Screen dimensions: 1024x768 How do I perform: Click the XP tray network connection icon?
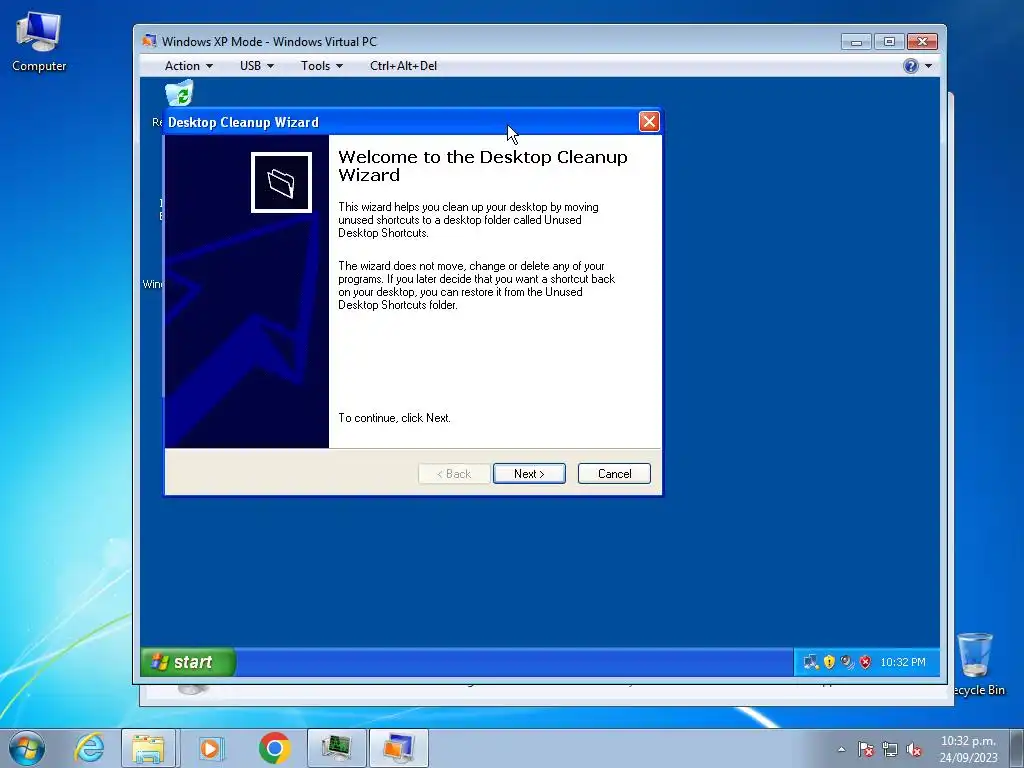click(810, 662)
